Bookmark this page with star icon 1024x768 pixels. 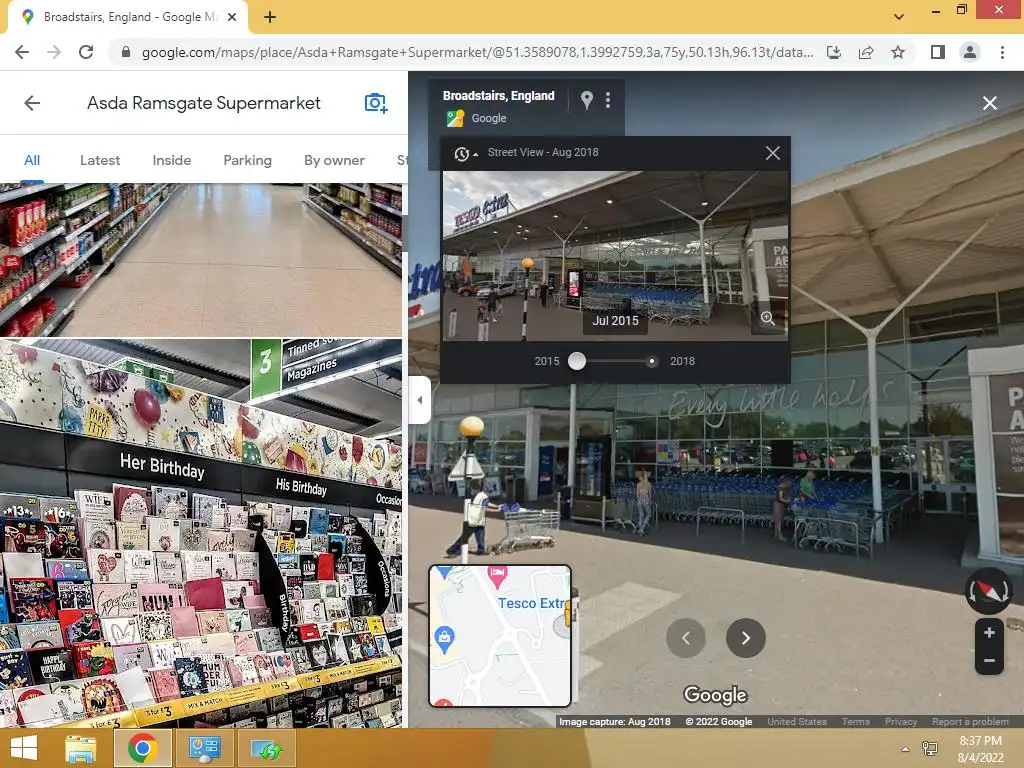pos(898,52)
